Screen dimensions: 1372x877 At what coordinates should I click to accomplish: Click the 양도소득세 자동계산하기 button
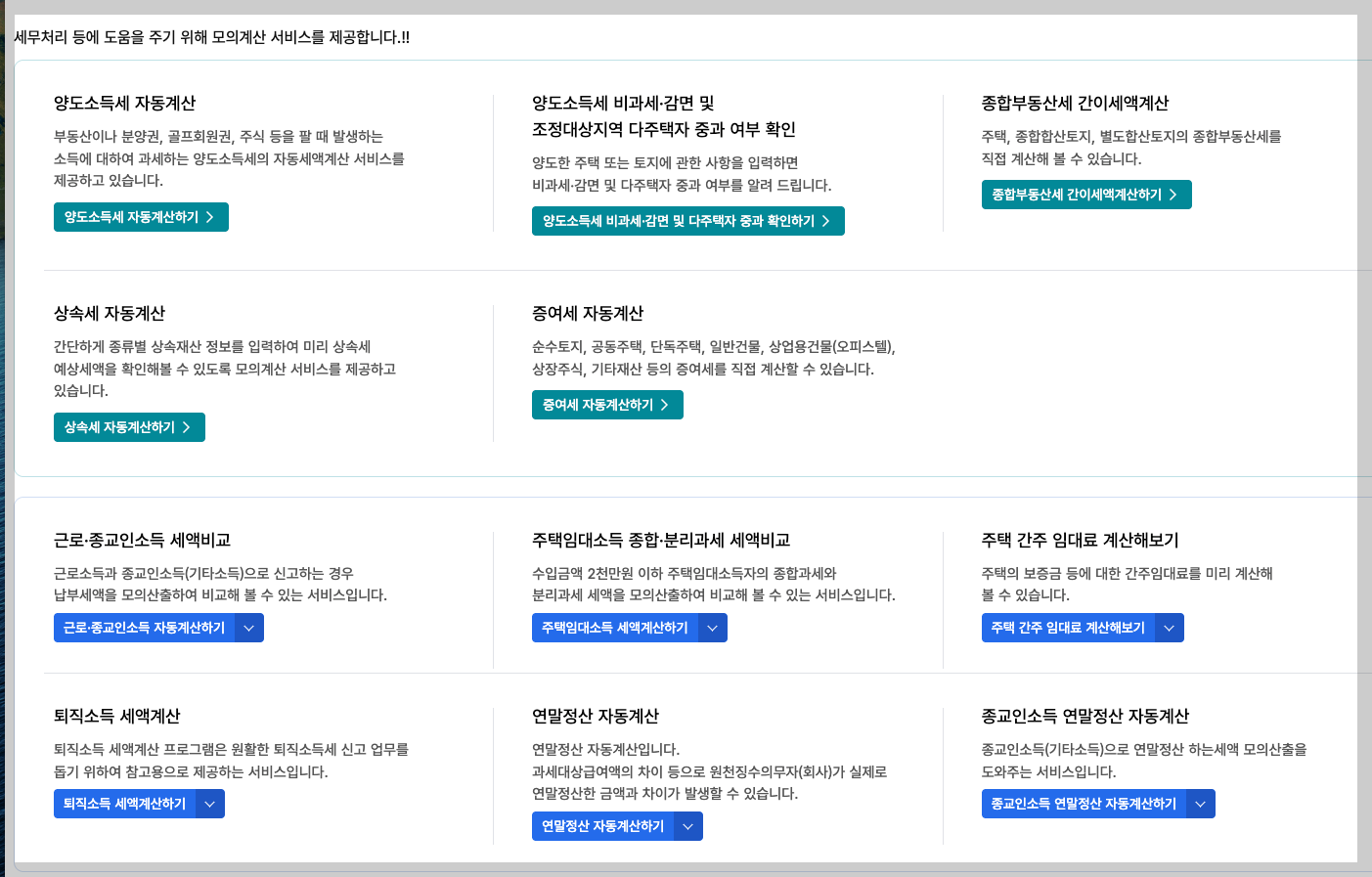pyautogui.click(x=141, y=217)
